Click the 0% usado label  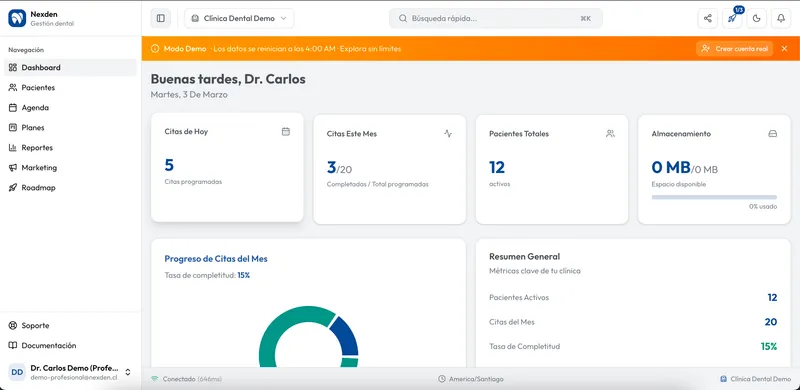coord(763,207)
